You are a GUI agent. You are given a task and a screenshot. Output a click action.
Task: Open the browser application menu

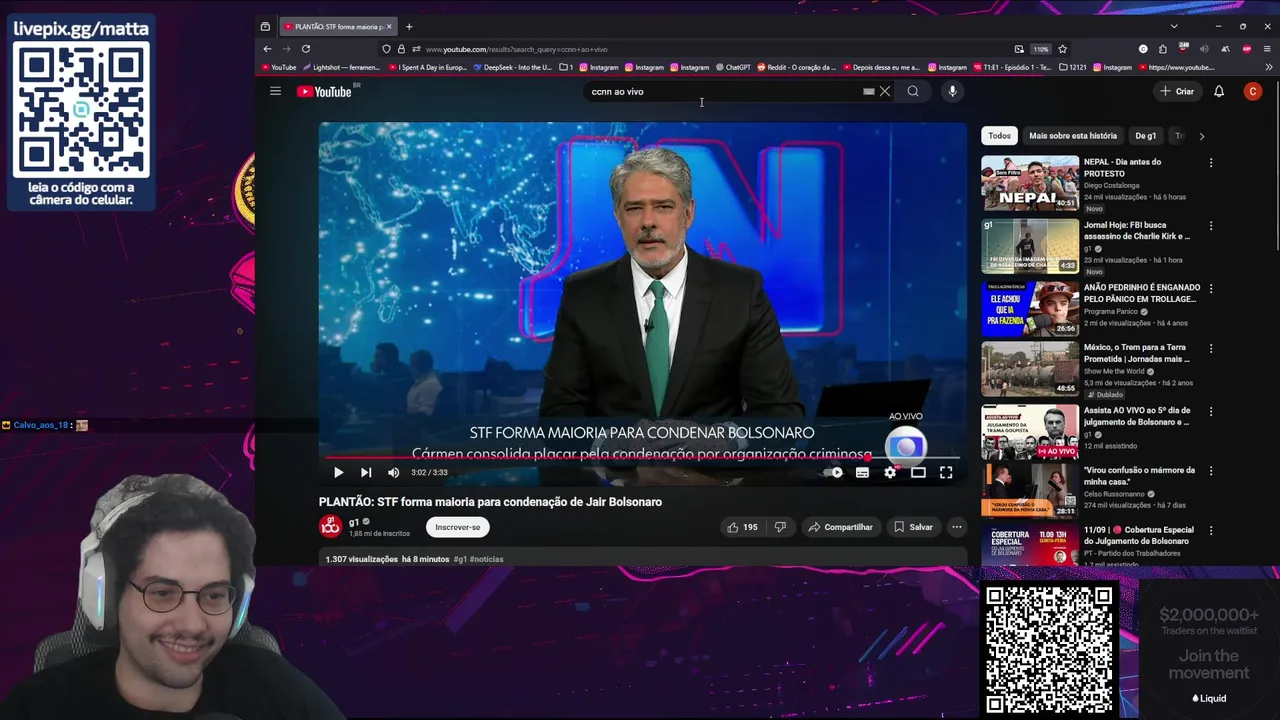[x=1268, y=49]
